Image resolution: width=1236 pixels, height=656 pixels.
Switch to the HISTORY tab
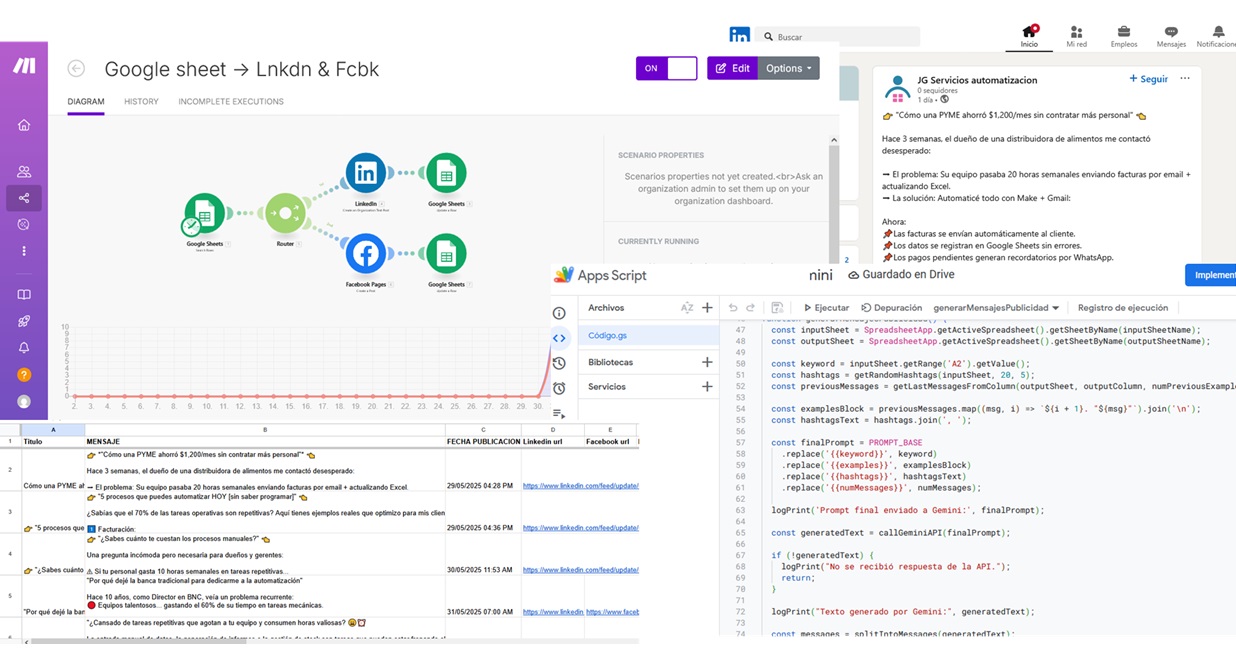click(x=141, y=102)
